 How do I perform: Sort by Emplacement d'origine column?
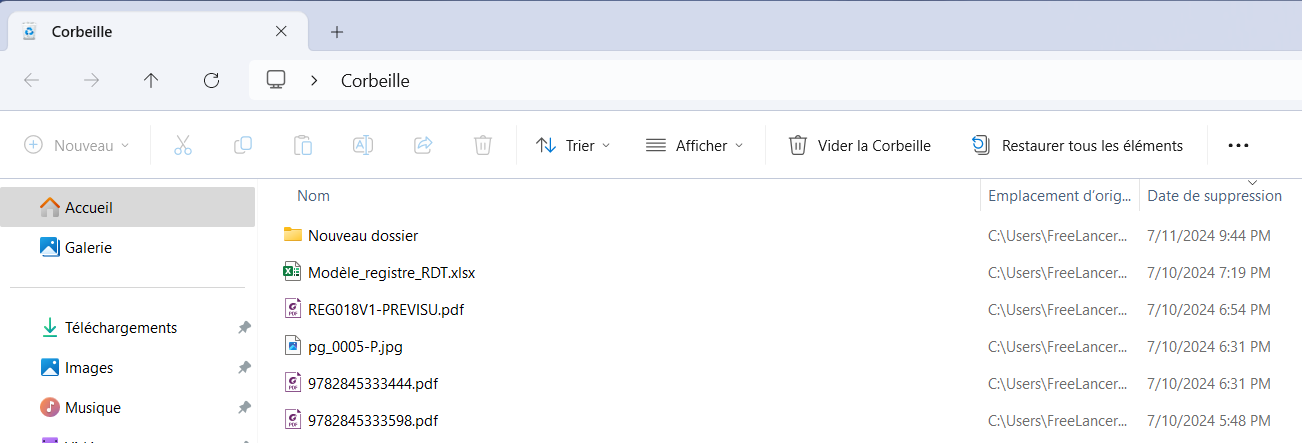point(1060,196)
